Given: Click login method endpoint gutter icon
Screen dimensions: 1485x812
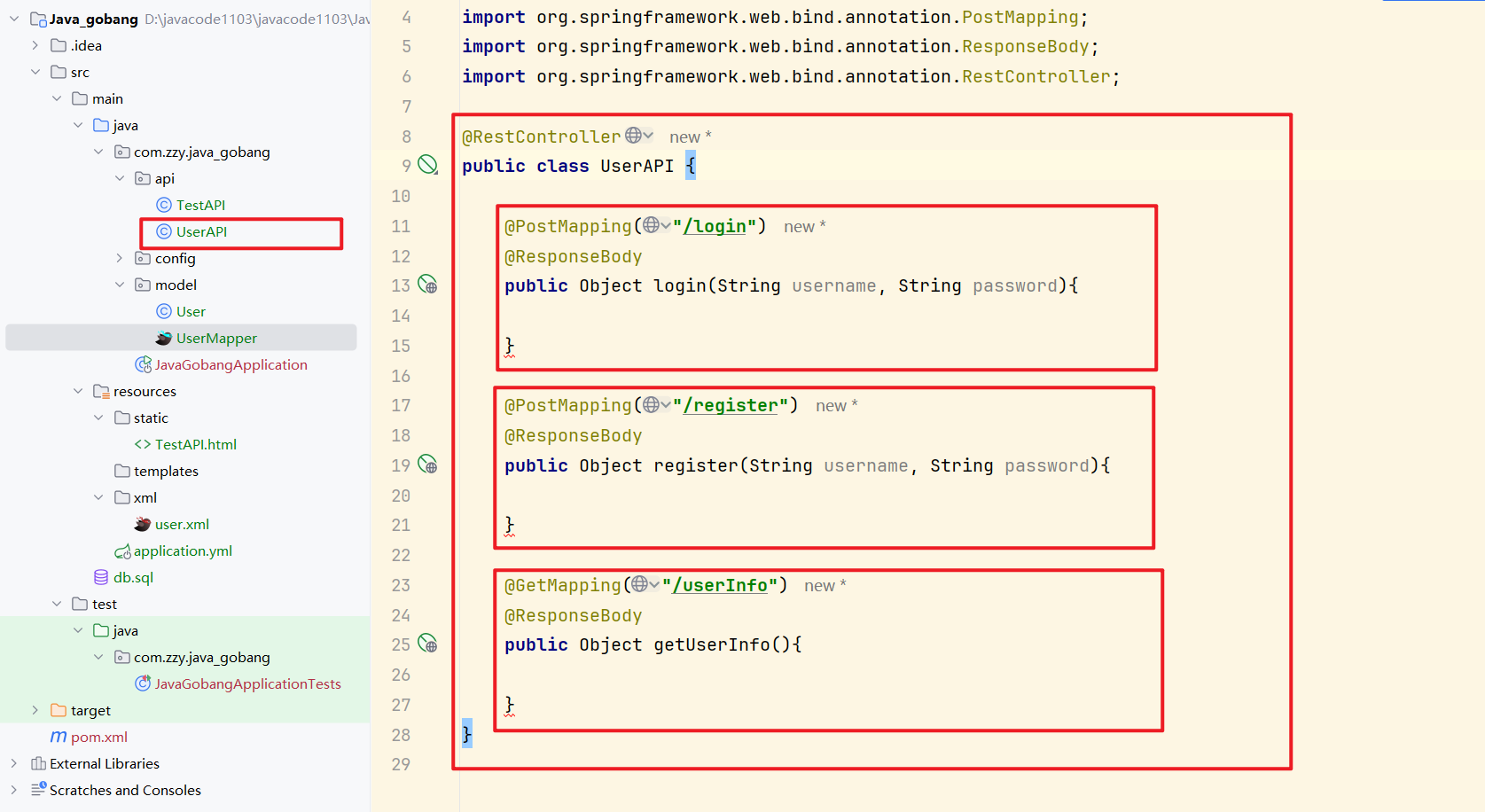Looking at the screenshot, I should [427, 284].
